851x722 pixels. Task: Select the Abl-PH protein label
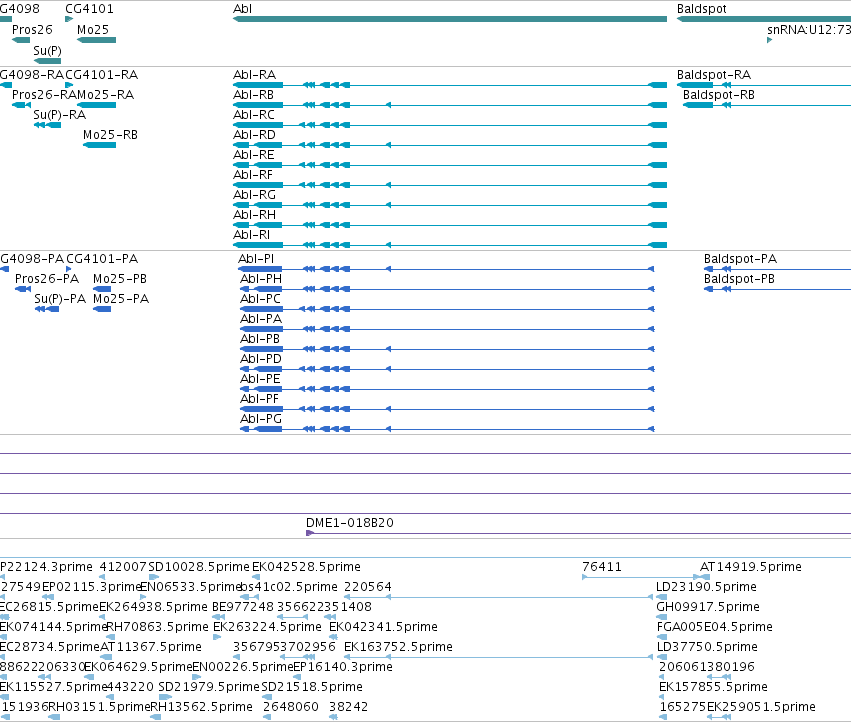[261, 278]
